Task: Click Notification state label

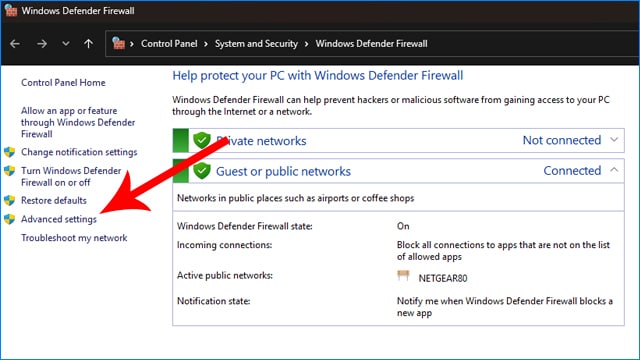Action: [213, 301]
